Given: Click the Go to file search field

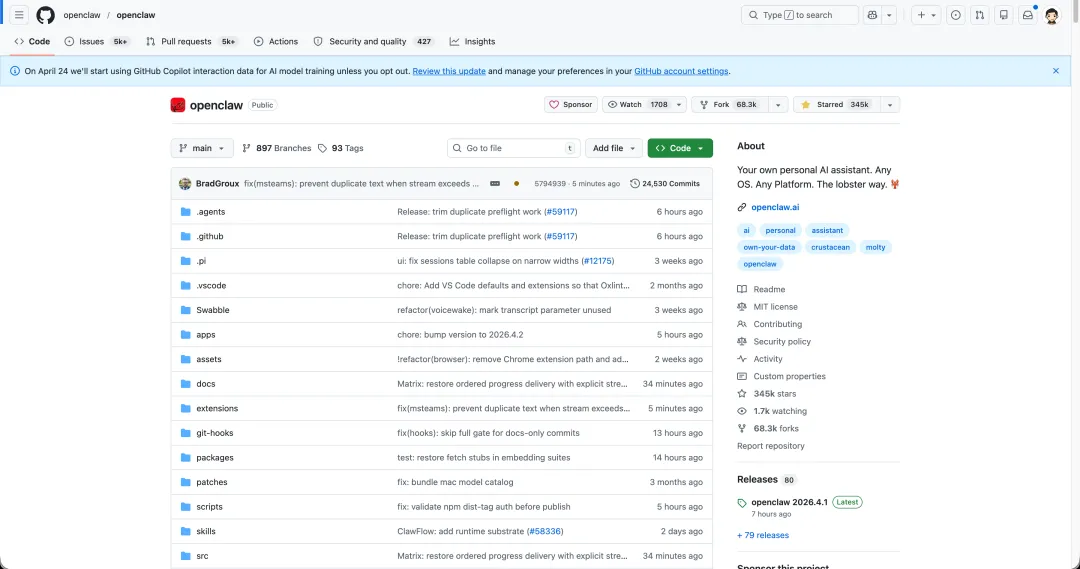Looking at the screenshot, I should click(513, 148).
